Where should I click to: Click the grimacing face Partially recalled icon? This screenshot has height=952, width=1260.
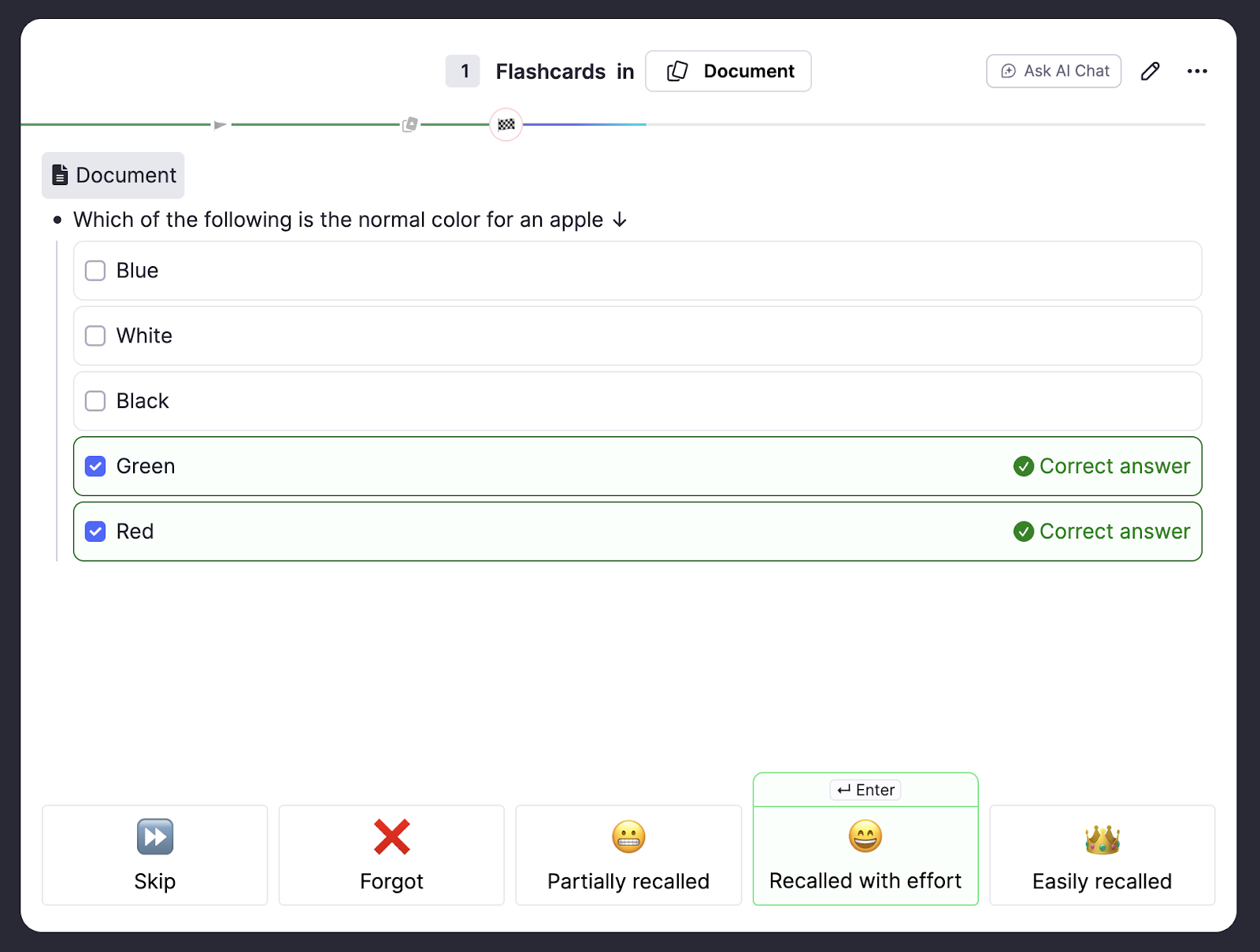tap(628, 837)
